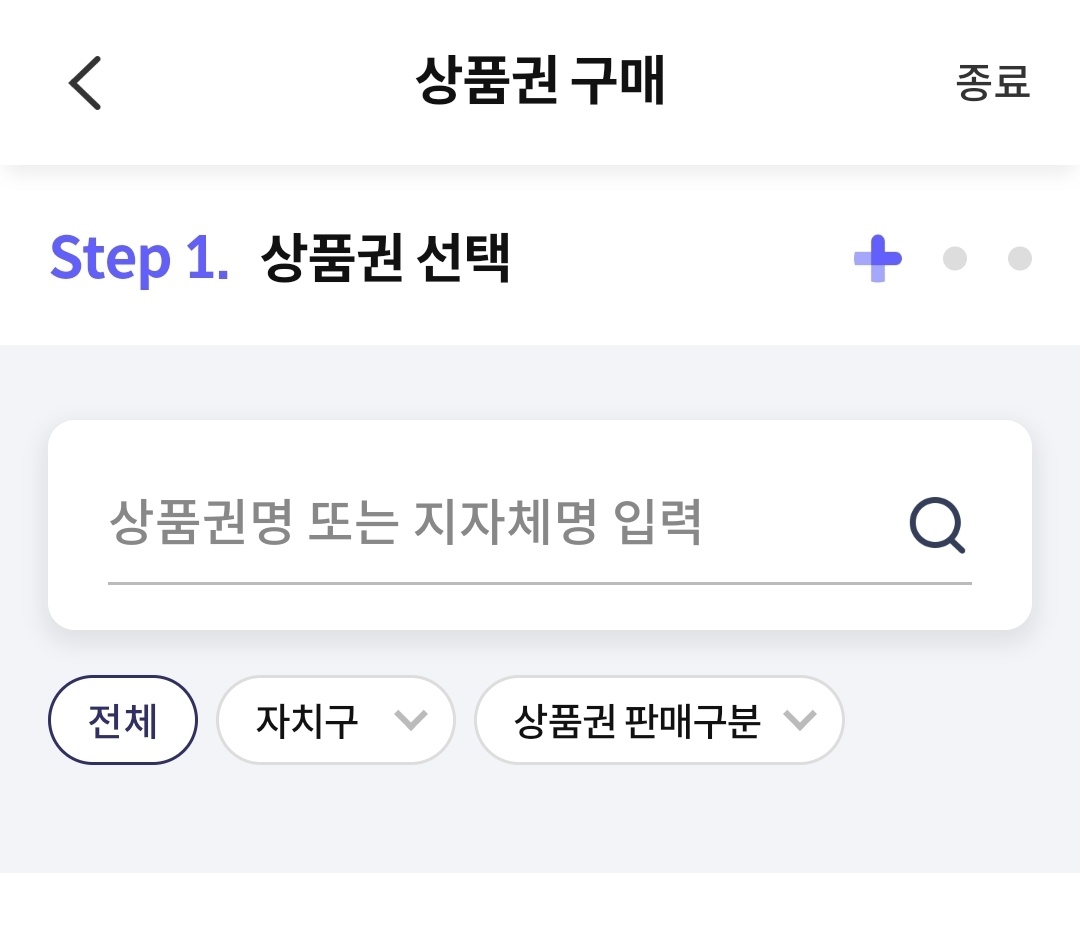The height and width of the screenshot is (936, 1080).
Task: Expand the chevron beside 상품권 판매구분
Action: pyautogui.click(x=800, y=720)
